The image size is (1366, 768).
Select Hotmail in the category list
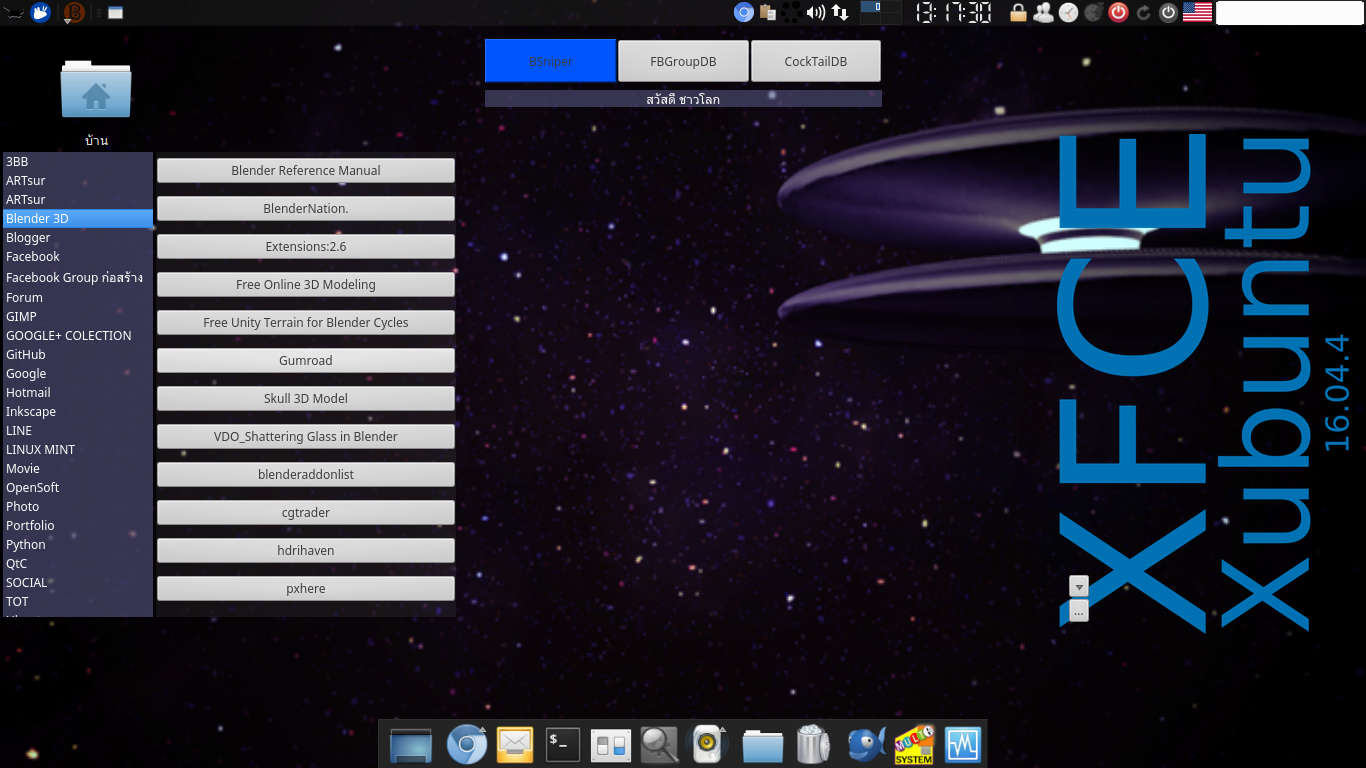pyautogui.click(x=78, y=392)
